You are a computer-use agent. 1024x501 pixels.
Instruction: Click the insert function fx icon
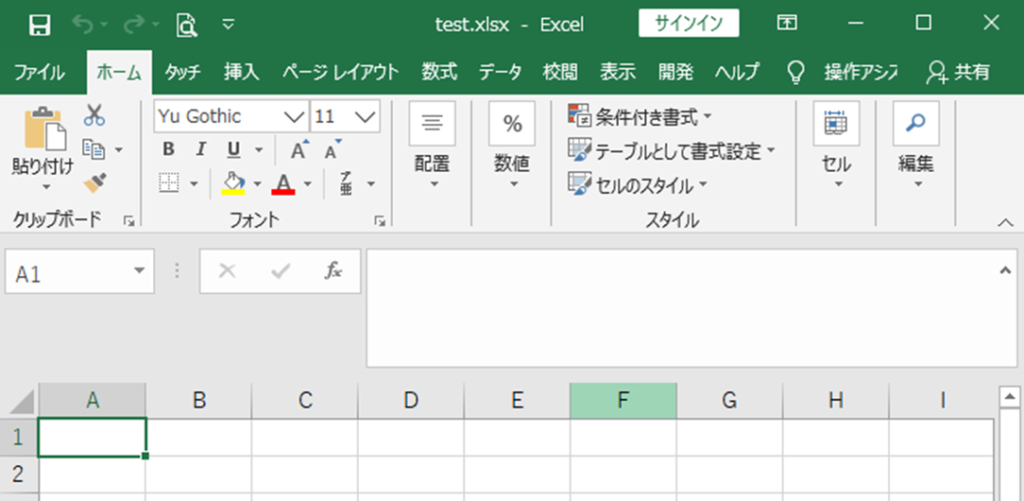click(x=333, y=270)
